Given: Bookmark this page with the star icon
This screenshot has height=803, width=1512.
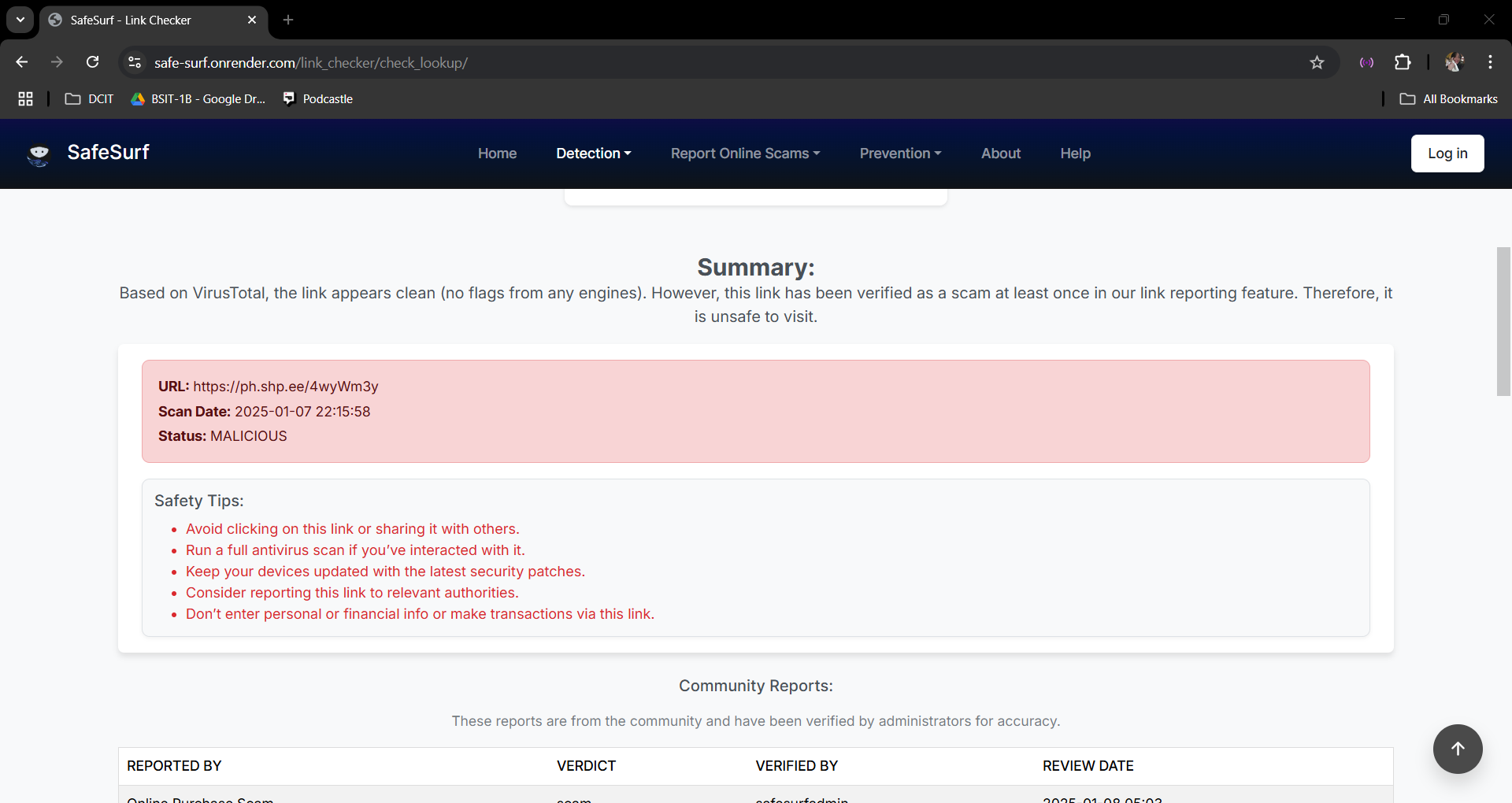Looking at the screenshot, I should click(1317, 62).
